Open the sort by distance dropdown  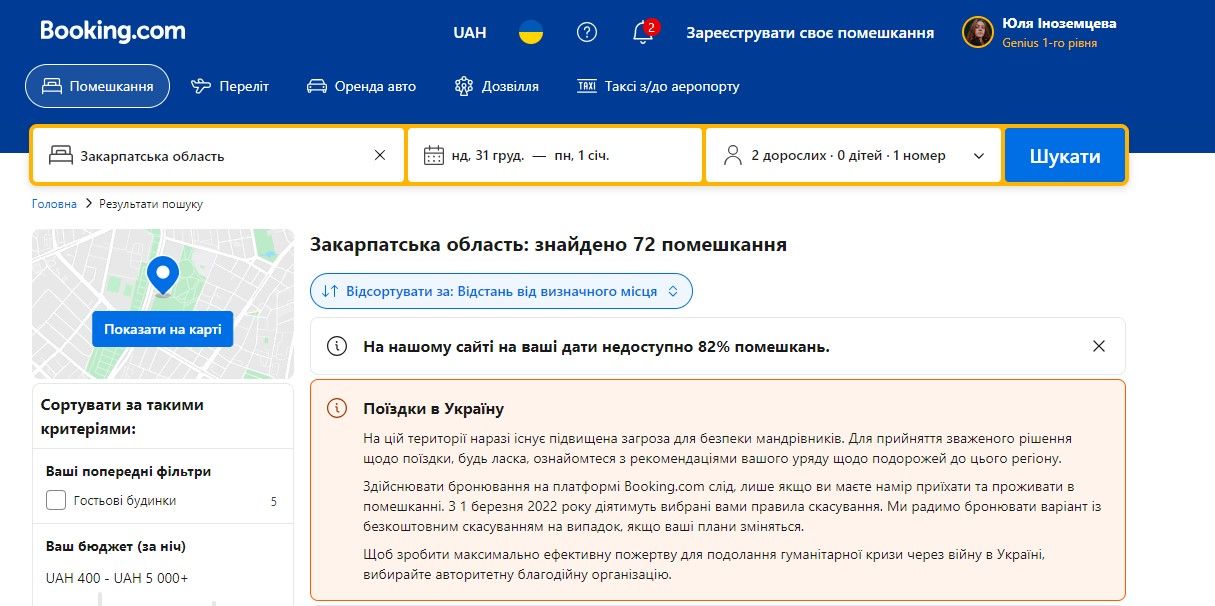(501, 290)
